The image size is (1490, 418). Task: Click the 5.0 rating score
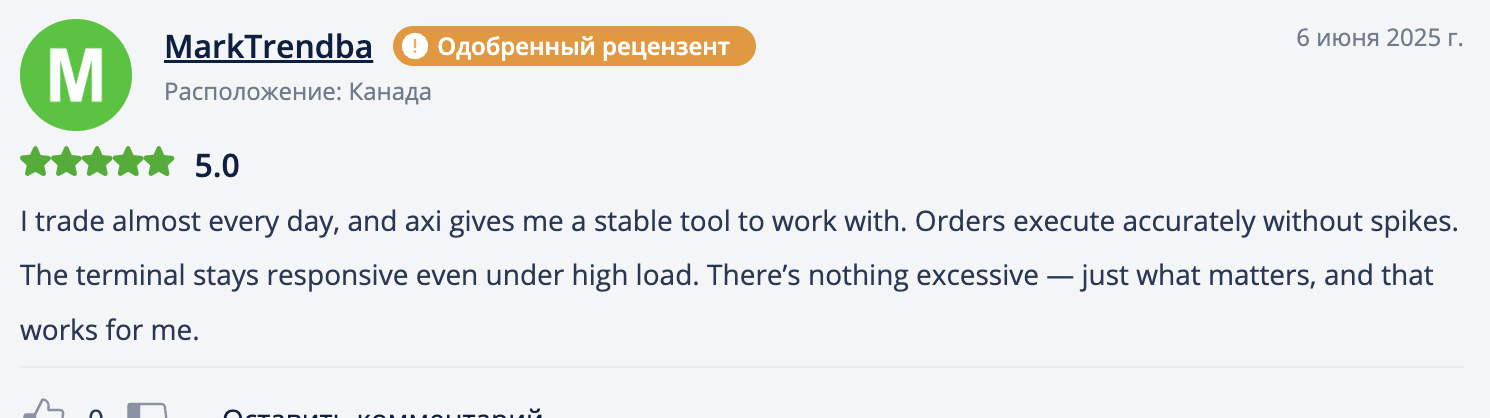coord(217,165)
